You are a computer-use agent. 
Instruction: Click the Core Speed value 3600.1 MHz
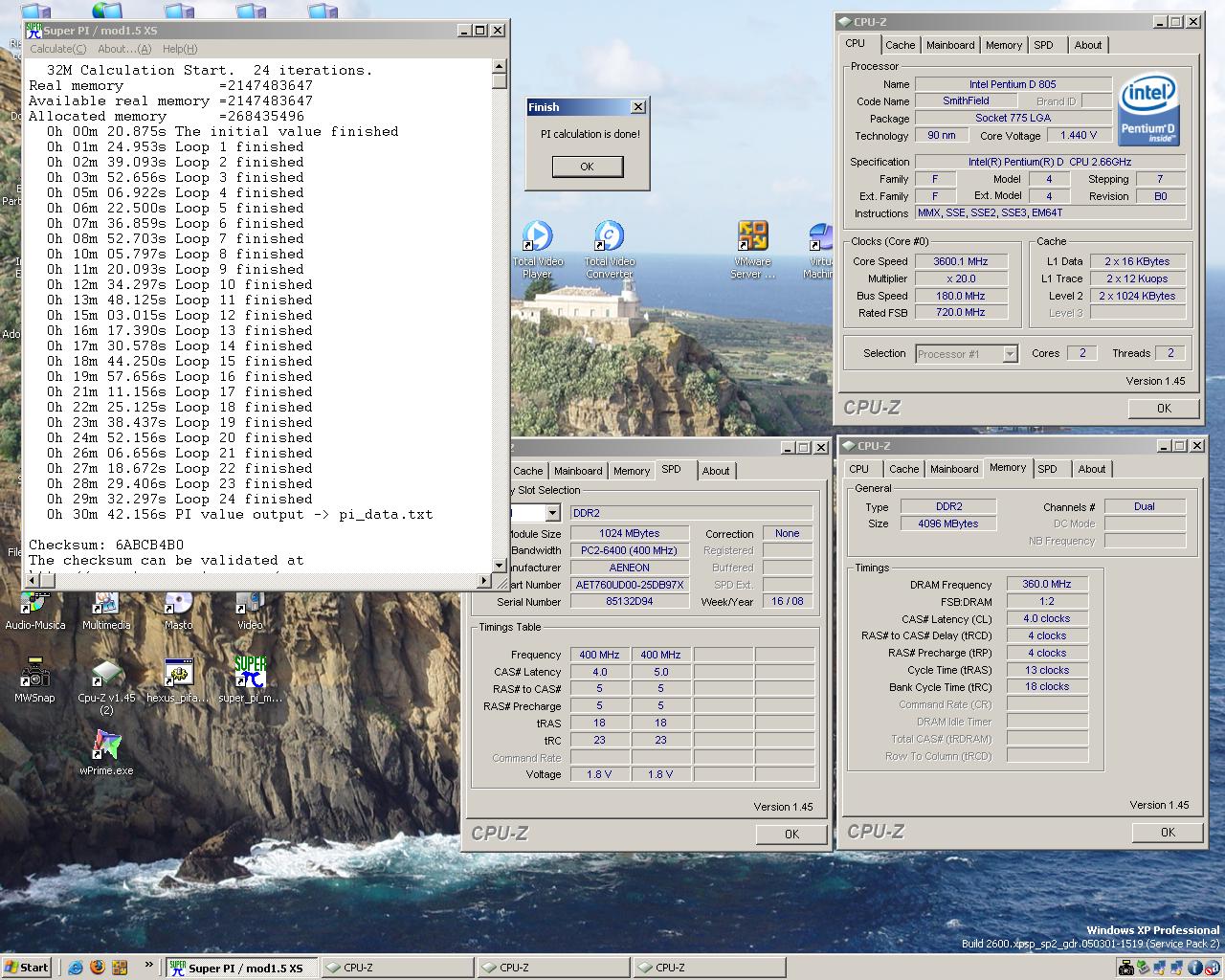[x=960, y=261]
